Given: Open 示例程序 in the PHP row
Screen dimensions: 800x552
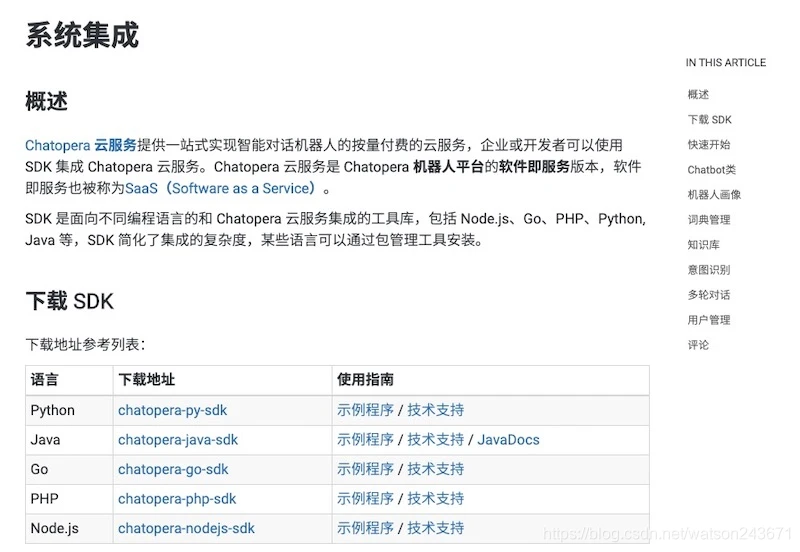Looking at the screenshot, I should point(365,499).
